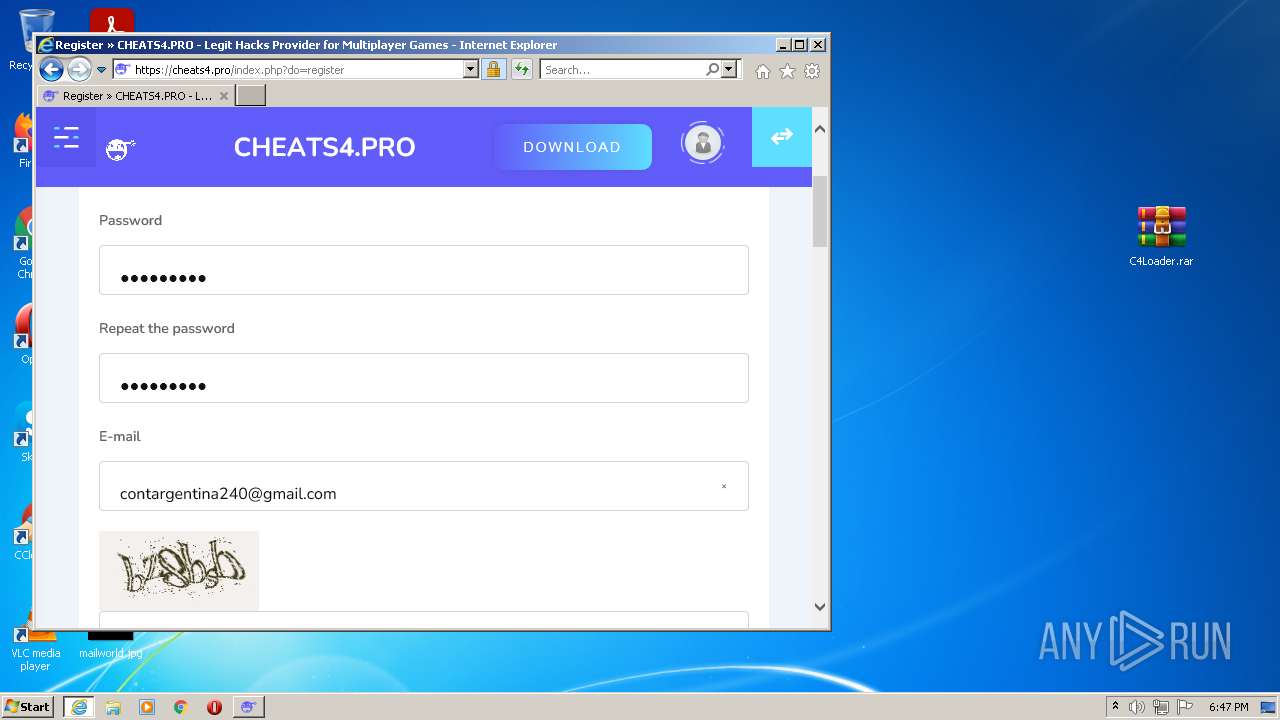Click the 6:47 PM system clock
Image resolution: width=1280 pixels, height=720 pixels.
[x=1228, y=707]
